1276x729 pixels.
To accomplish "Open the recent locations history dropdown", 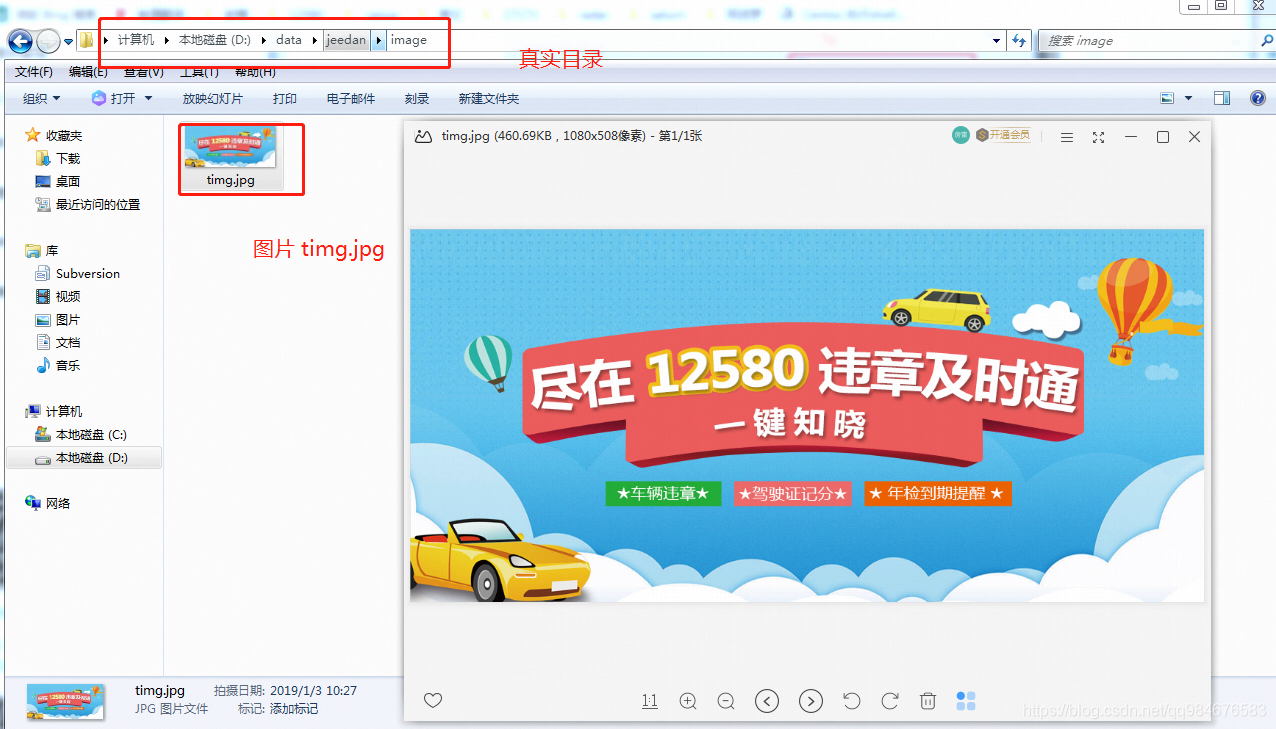I will coord(69,42).
